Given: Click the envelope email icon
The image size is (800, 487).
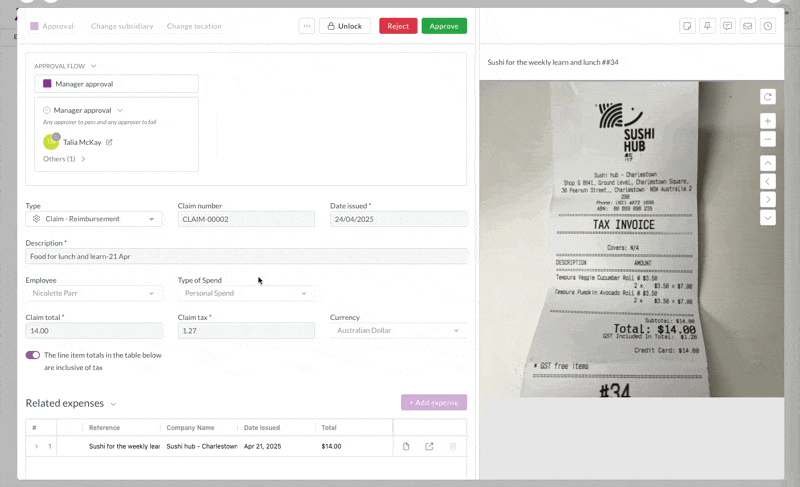Looking at the screenshot, I should [x=747, y=26].
